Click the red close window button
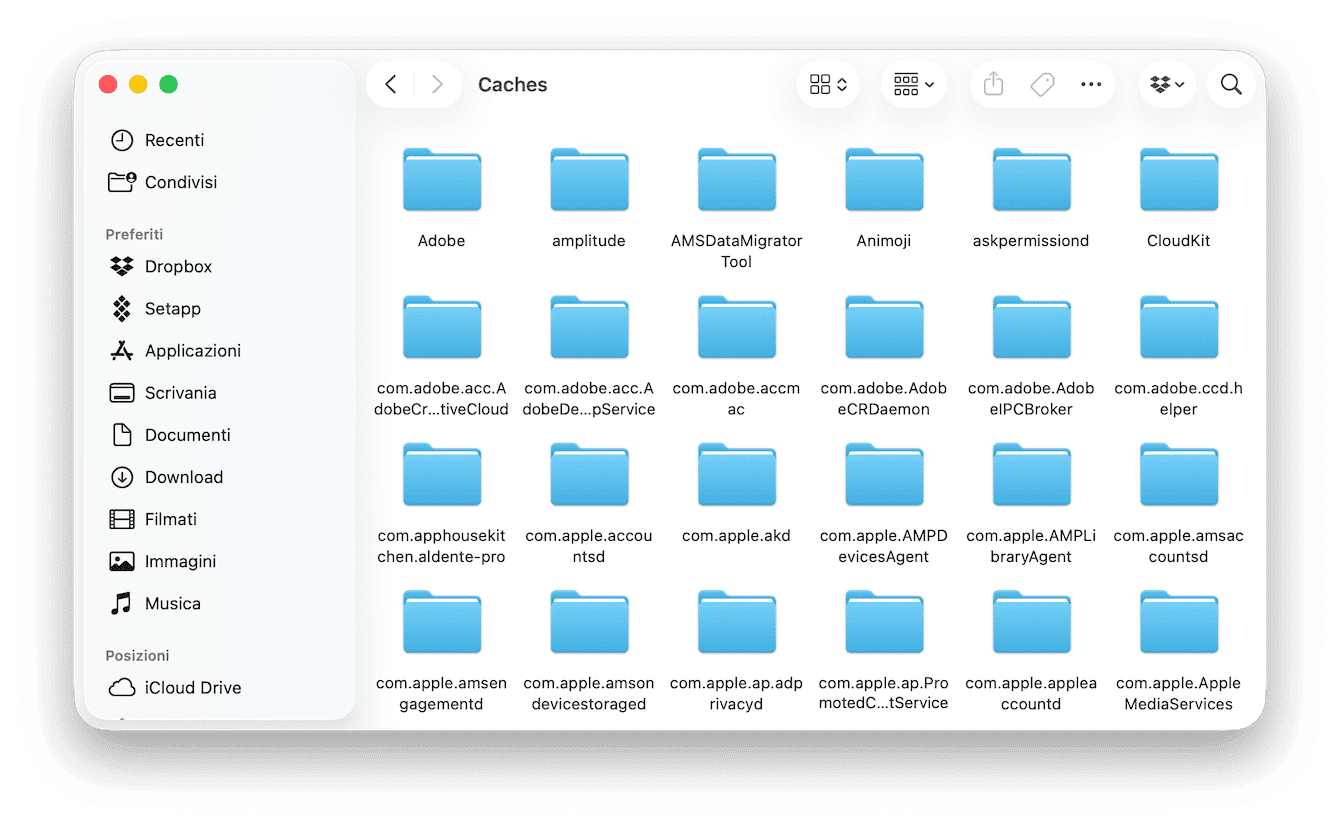 108,85
